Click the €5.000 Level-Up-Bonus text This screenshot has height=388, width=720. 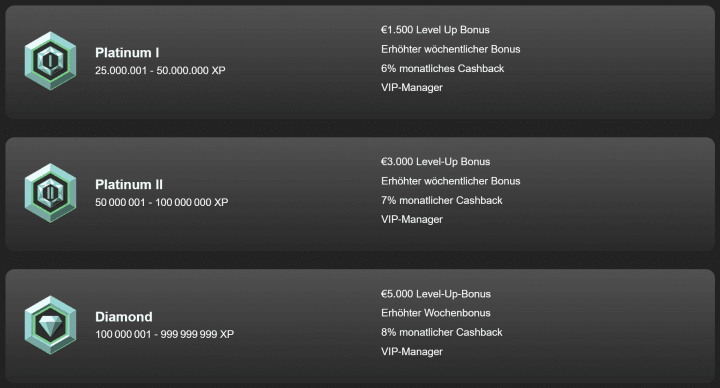pyautogui.click(x=436, y=294)
